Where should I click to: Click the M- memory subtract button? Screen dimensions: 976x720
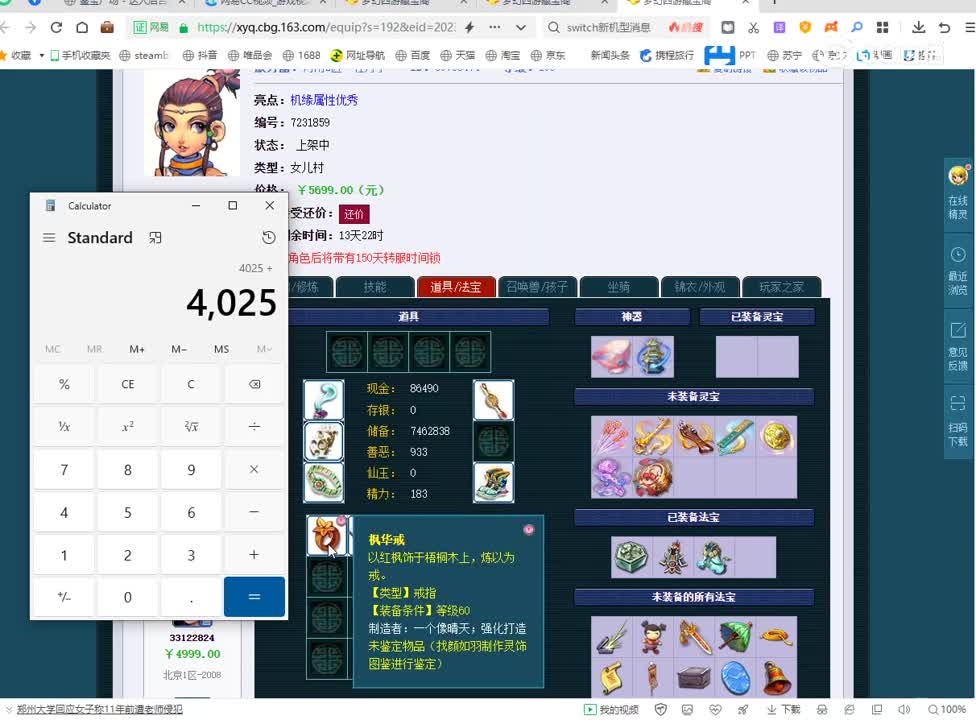click(x=179, y=349)
